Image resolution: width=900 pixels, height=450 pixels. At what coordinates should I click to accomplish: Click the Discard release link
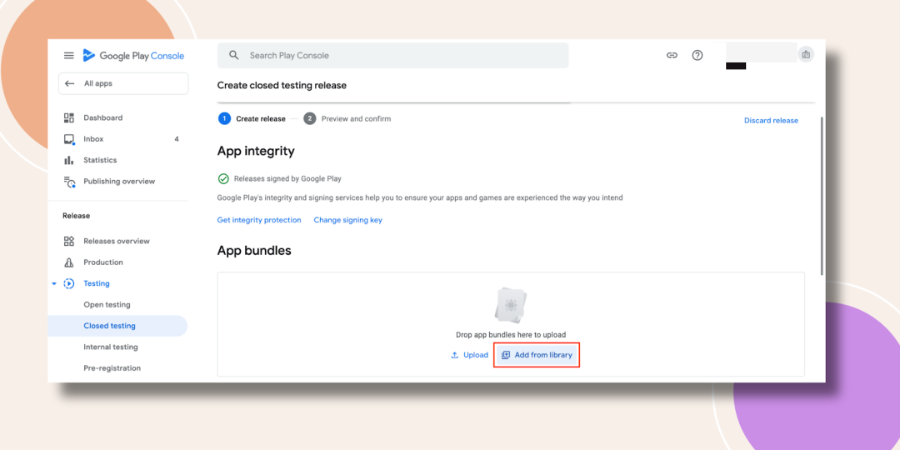tap(771, 121)
